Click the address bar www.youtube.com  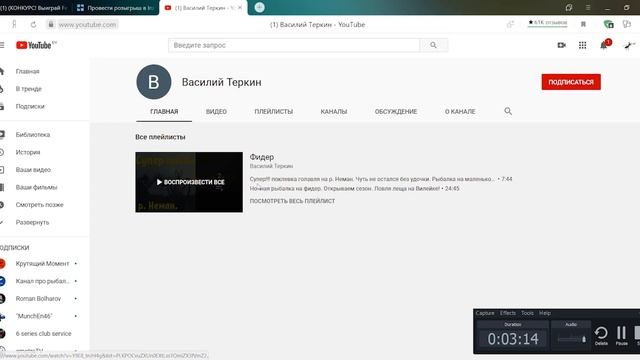coord(87,24)
